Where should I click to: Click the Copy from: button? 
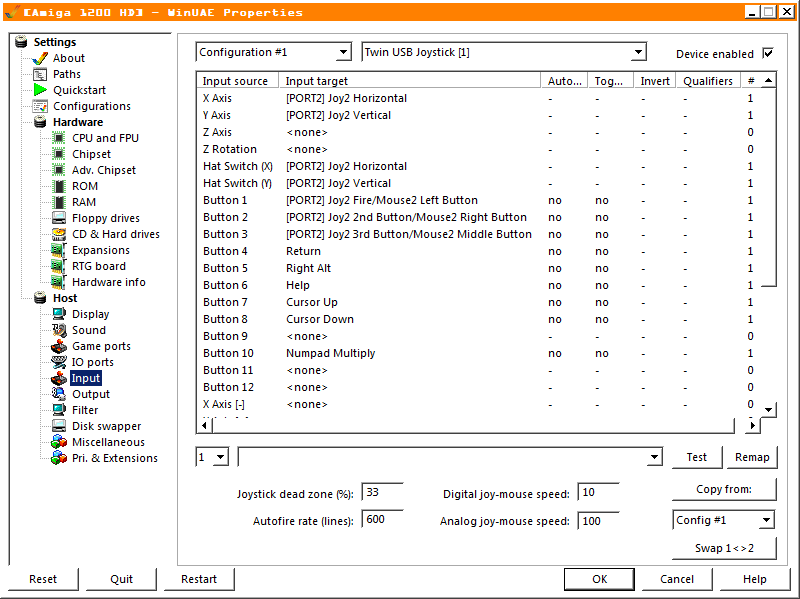(724, 489)
